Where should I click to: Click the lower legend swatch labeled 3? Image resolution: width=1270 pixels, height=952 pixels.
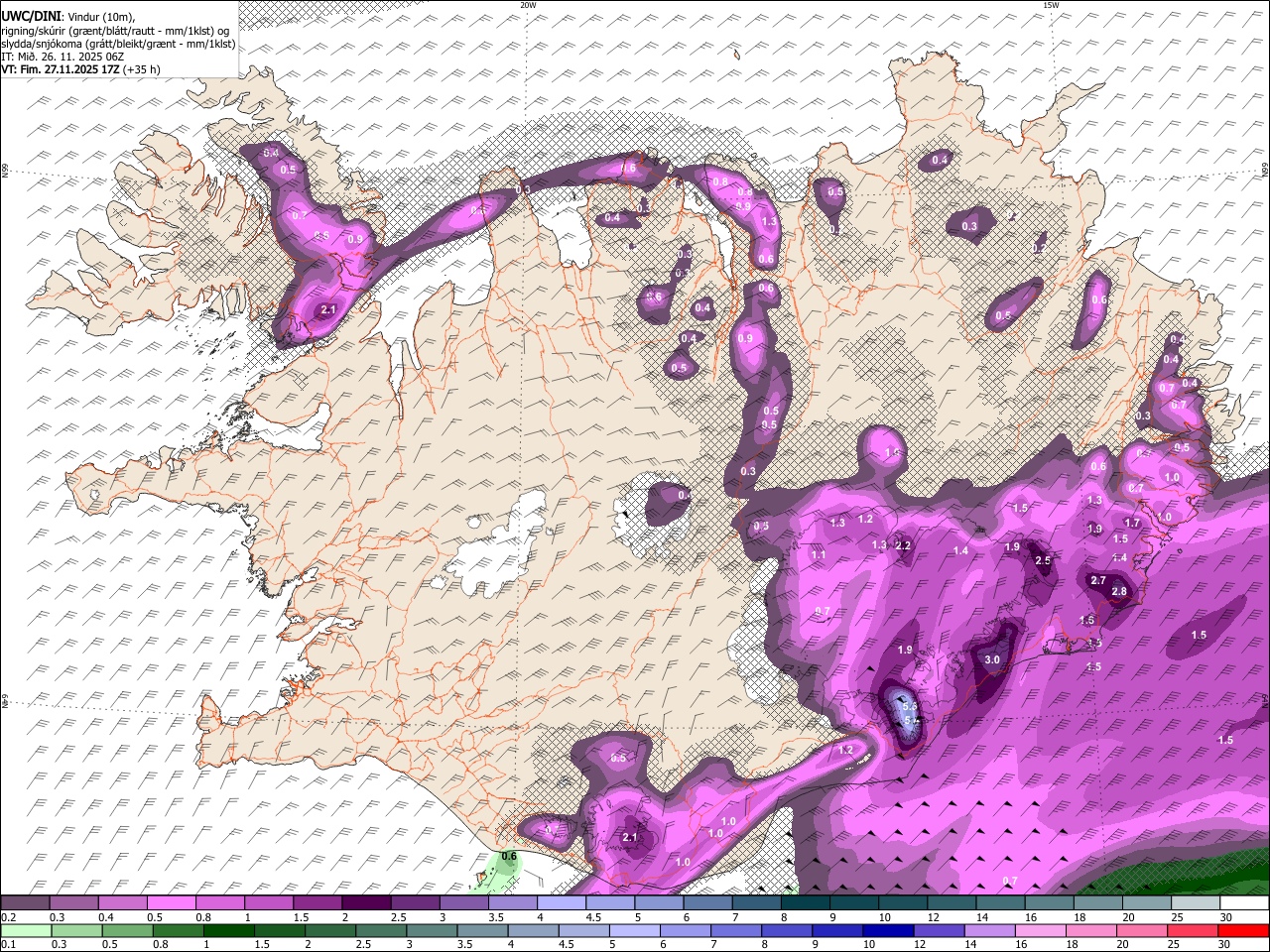click(432, 931)
